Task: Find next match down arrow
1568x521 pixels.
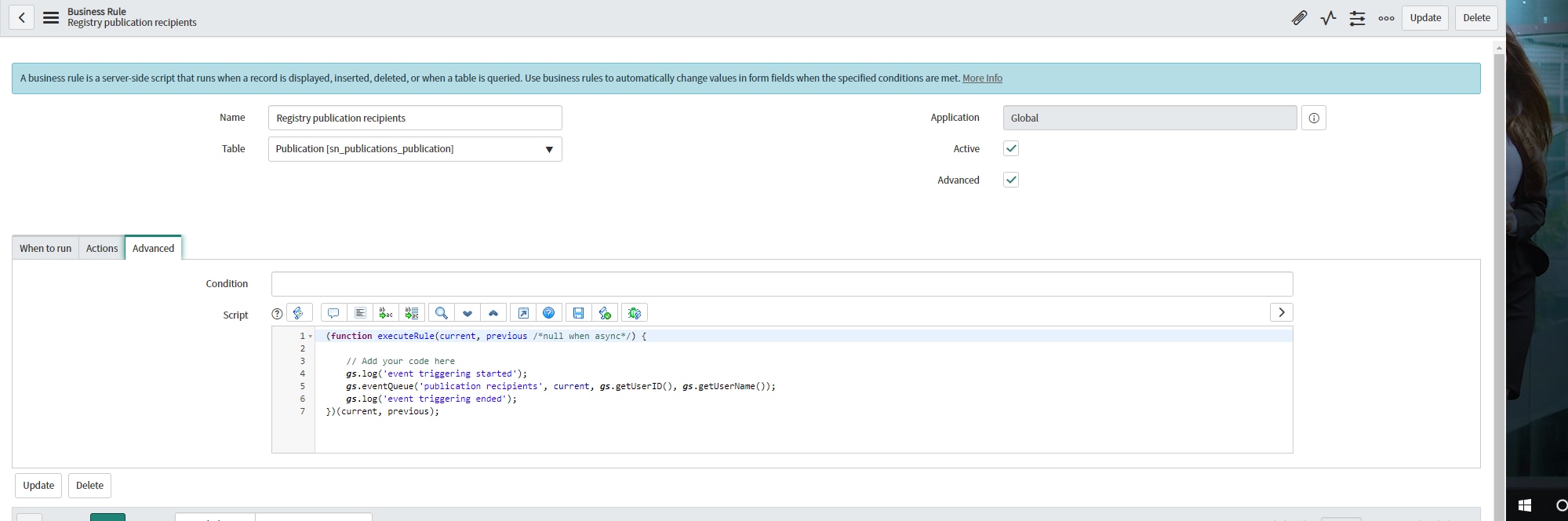Action: [467, 313]
